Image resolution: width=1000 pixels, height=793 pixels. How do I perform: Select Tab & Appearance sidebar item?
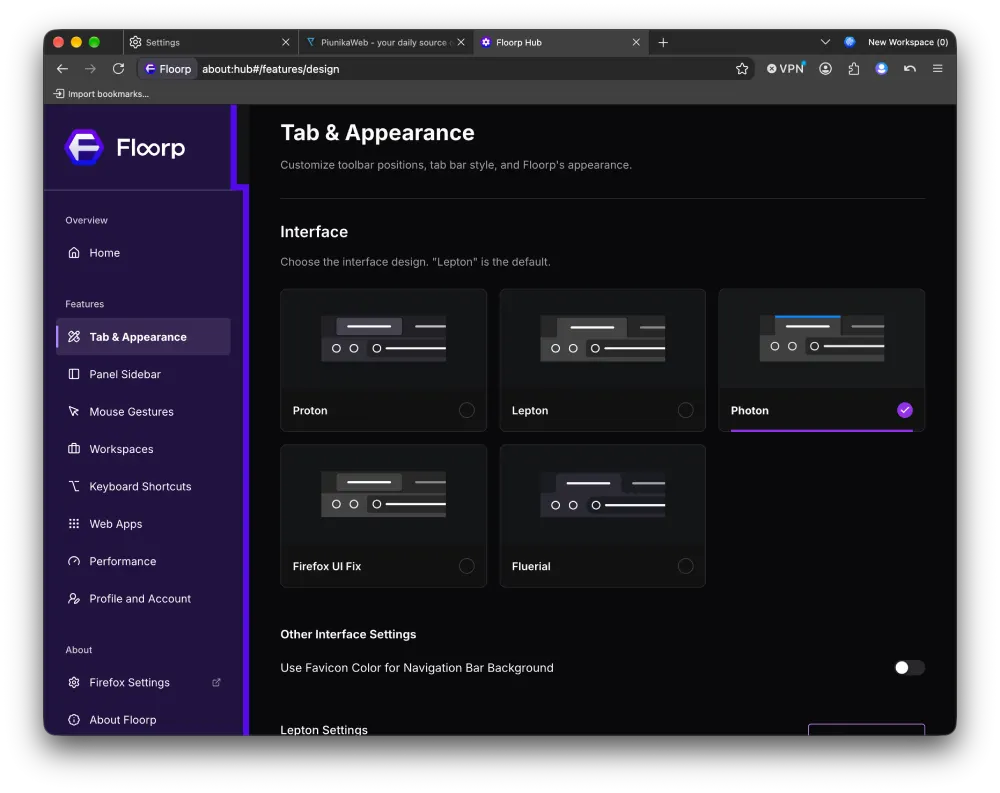[x=143, y=337]
